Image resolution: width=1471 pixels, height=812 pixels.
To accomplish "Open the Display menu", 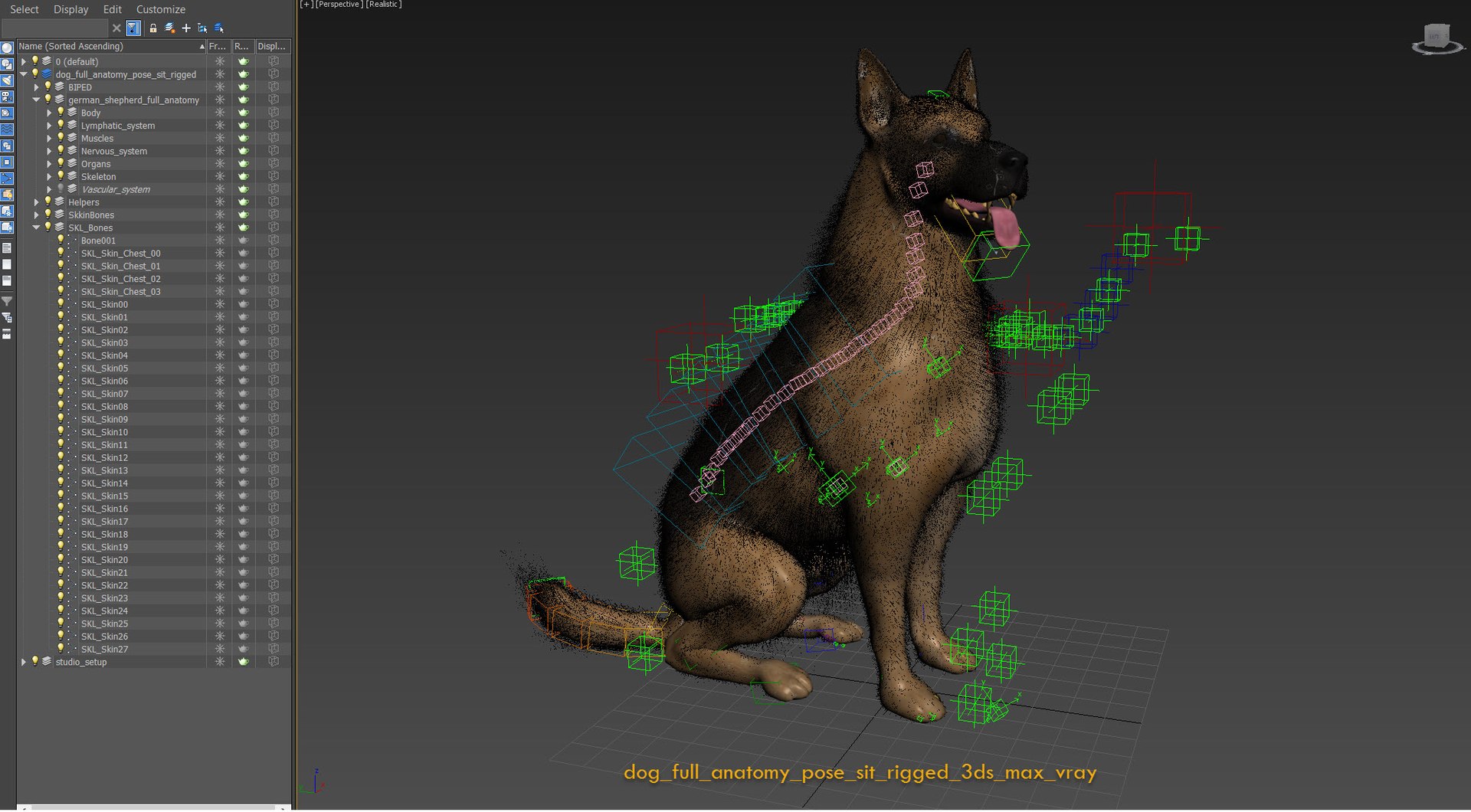I will [70, 9].
